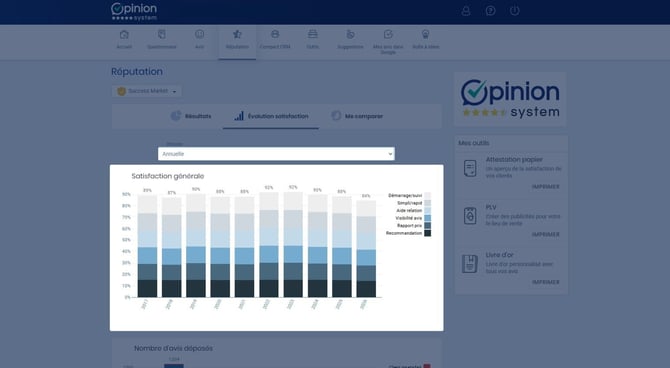Click the Attestation papier document icon
Image resolution: width=670 pixels, height=368 pixels.
pyautogui.click(x=470, y=168)
